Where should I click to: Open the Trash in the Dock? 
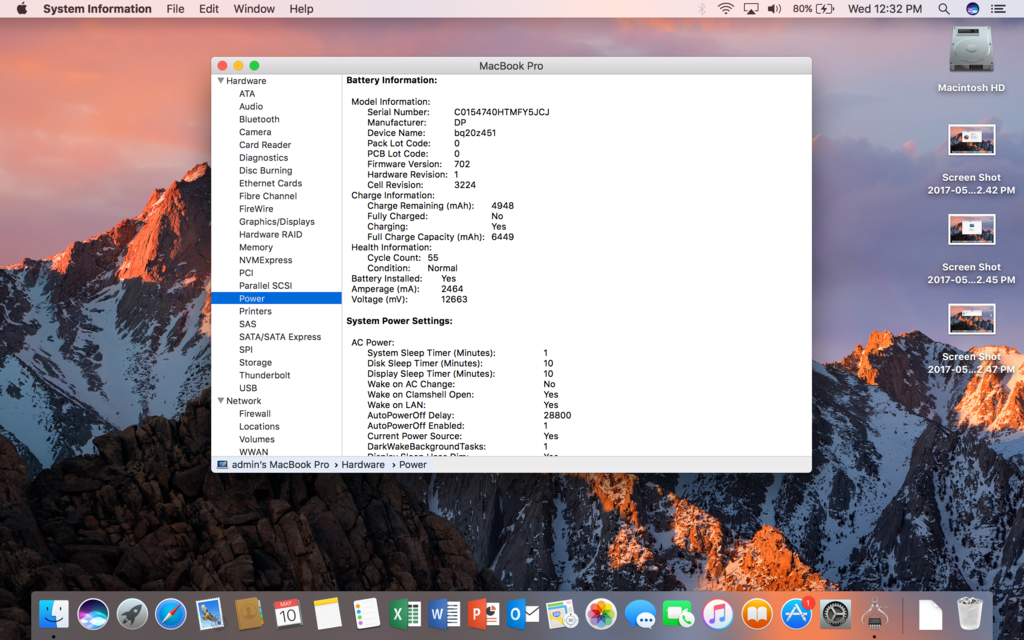[x=970, y=614]
